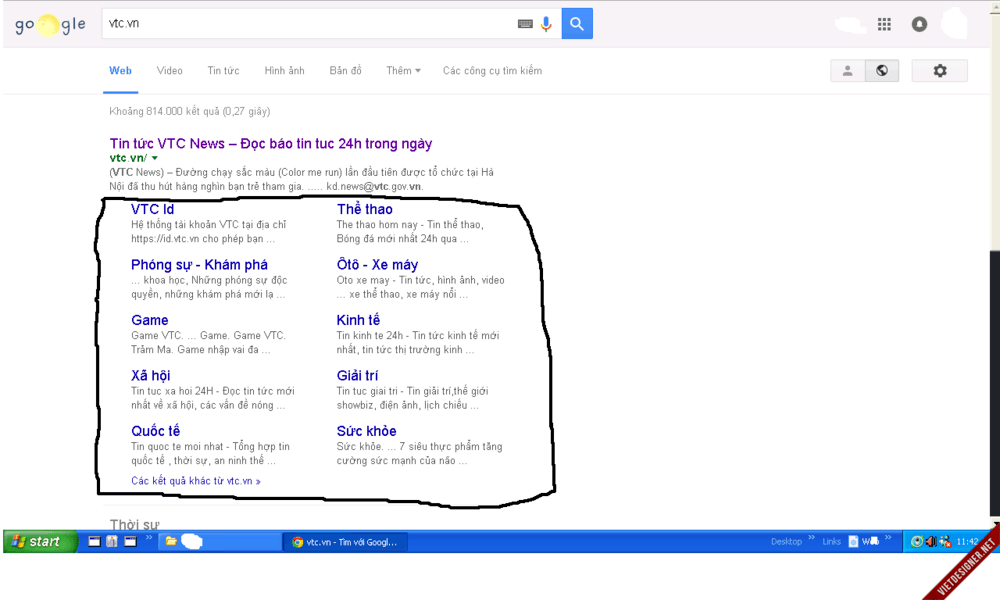Open the Sức khỏe sitelink
1000x600 pixels.
tap(367, 431)
